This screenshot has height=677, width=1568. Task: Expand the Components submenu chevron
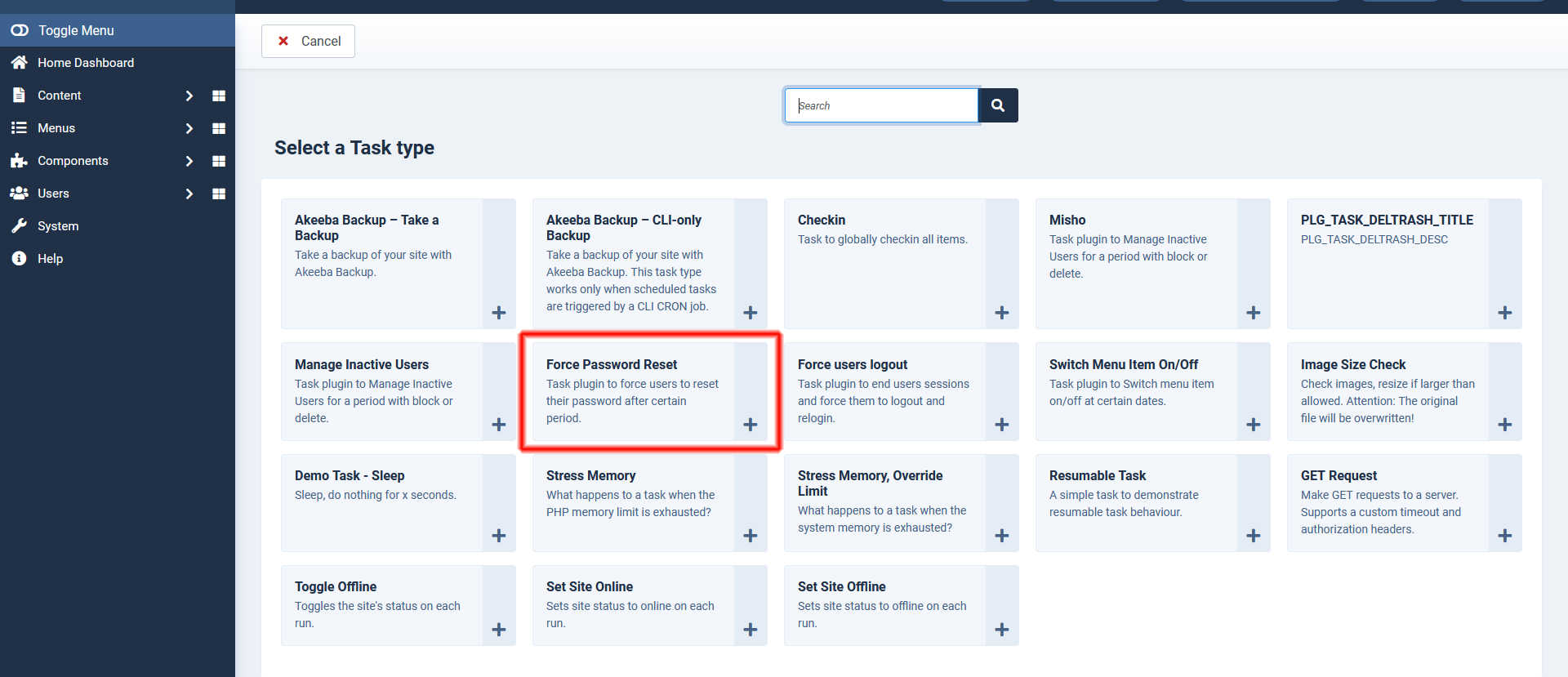[x=189, y=161]
